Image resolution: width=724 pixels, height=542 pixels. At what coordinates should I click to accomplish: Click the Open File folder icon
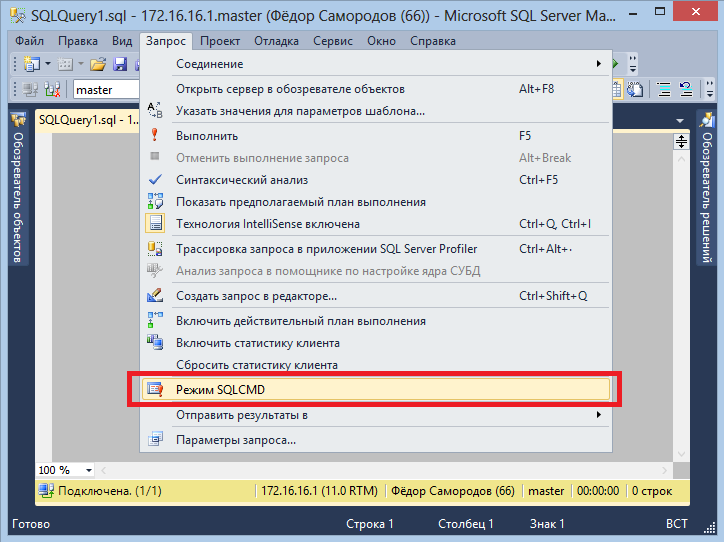(x=98, y=64)
